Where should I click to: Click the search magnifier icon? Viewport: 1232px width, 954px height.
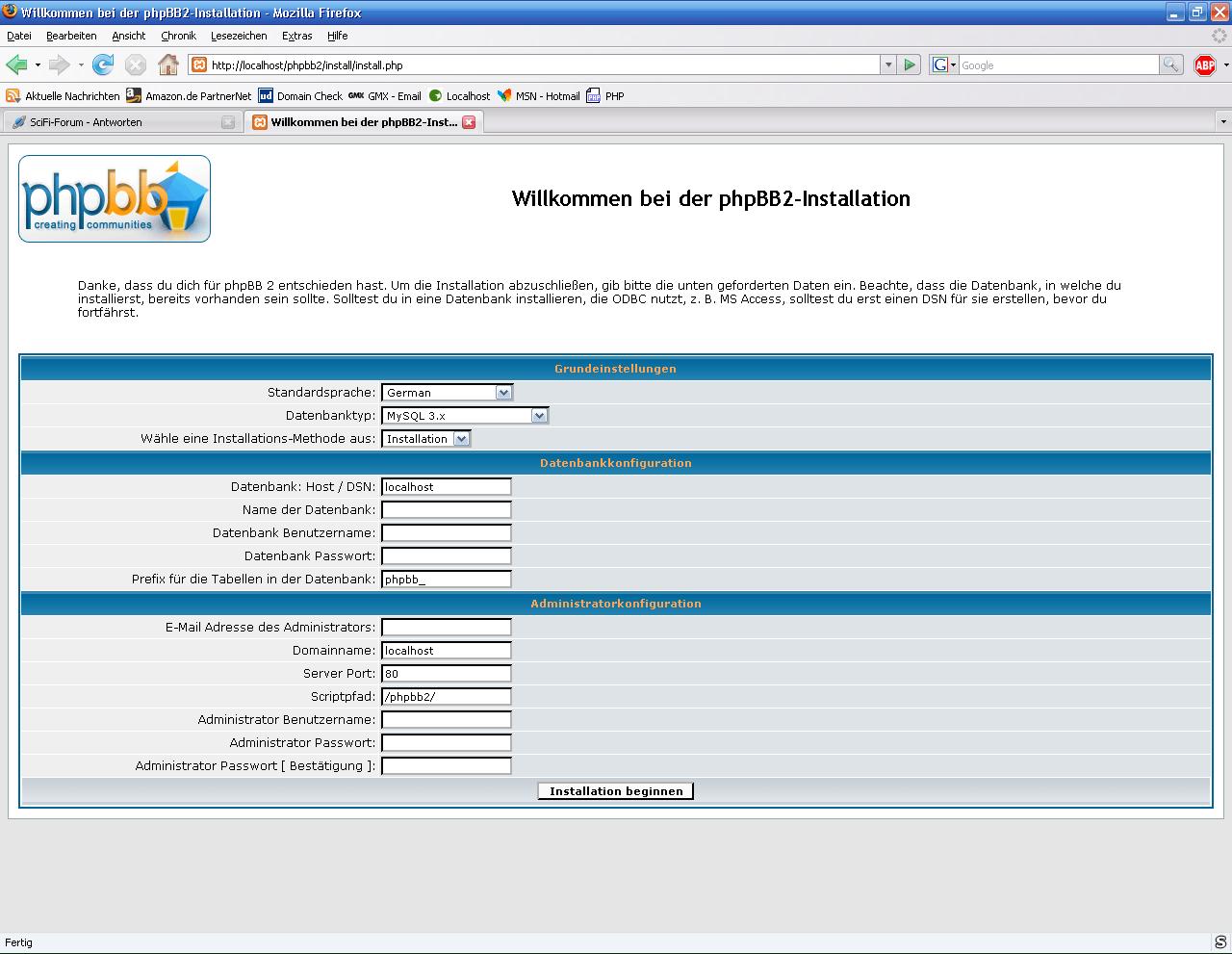[x=1170, y=65]
